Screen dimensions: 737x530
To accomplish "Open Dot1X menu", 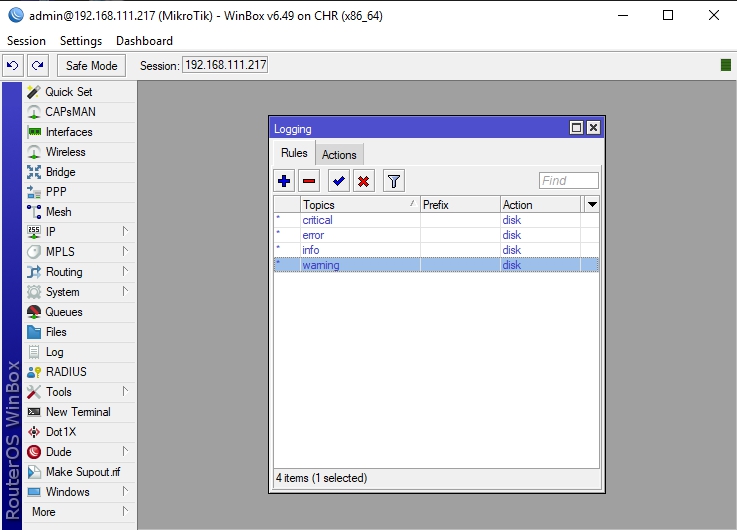I will pyautogui.click(x=80, y=432).
